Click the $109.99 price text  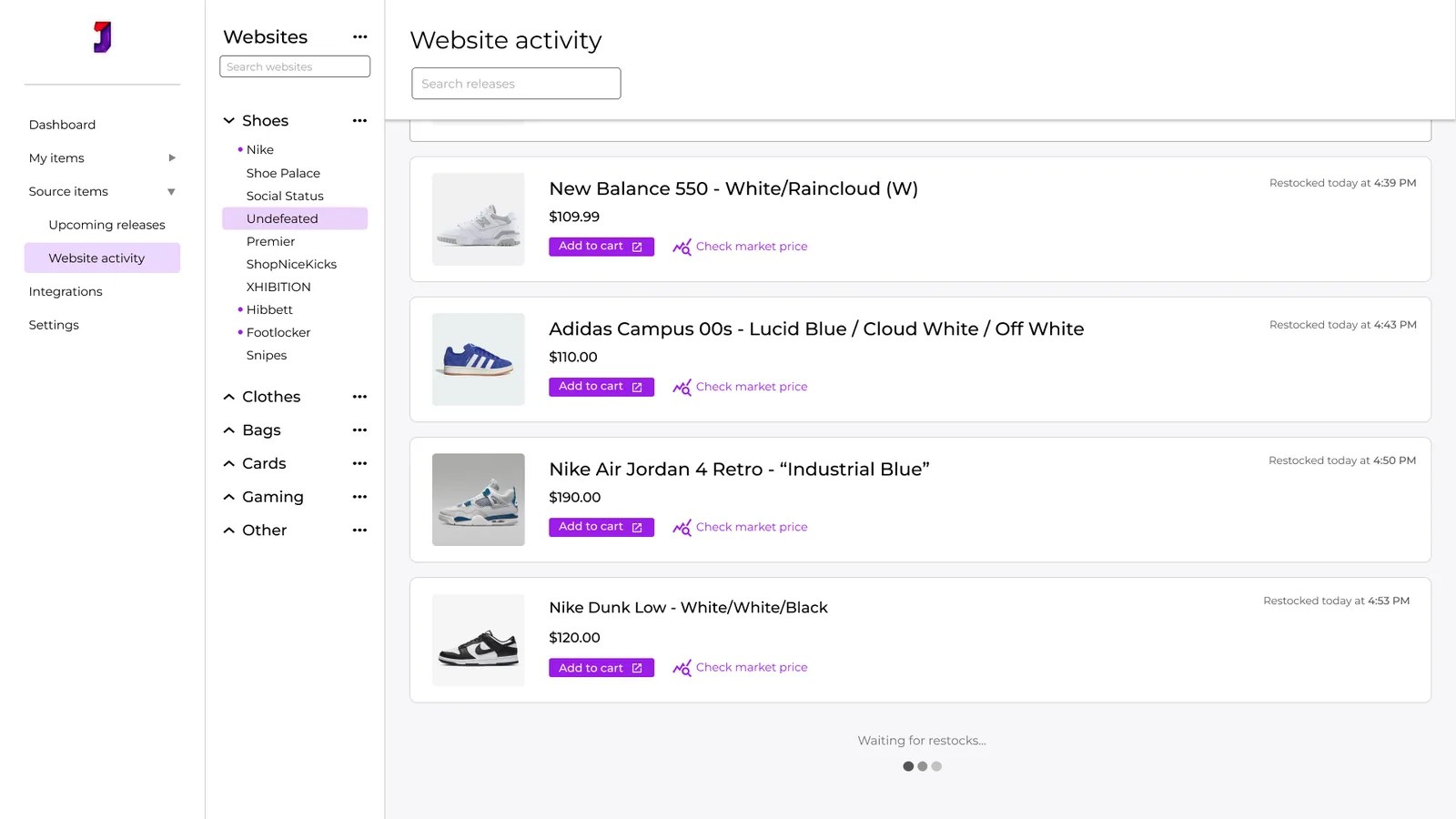point(574,217)
